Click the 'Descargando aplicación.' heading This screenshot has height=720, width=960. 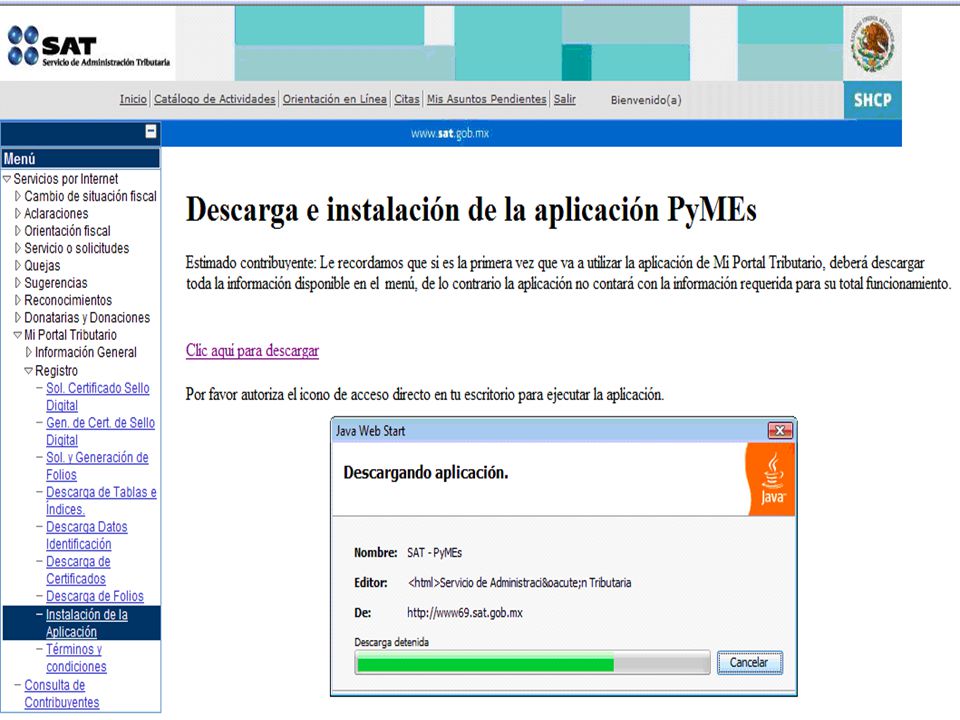click(426, 473)
